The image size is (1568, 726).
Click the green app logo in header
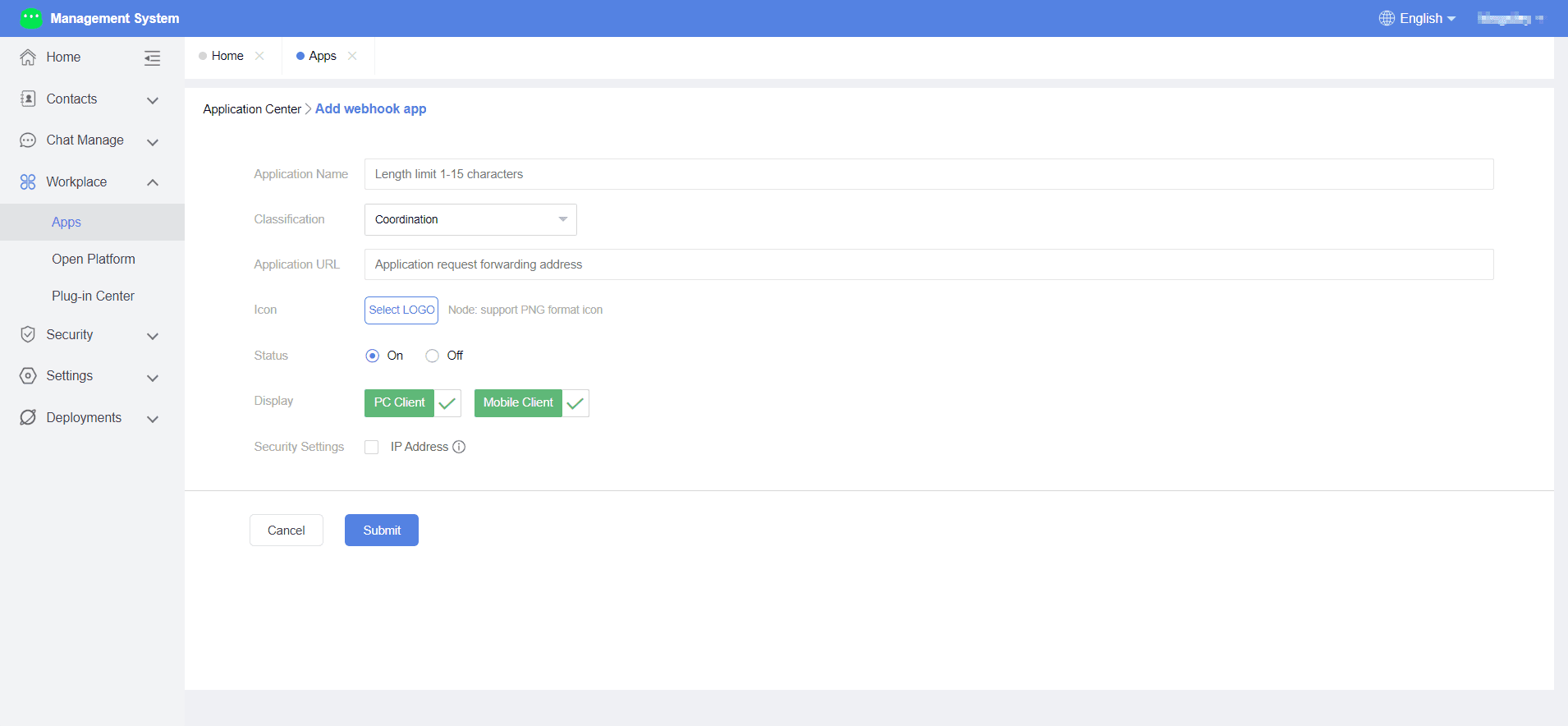[31, 18]
